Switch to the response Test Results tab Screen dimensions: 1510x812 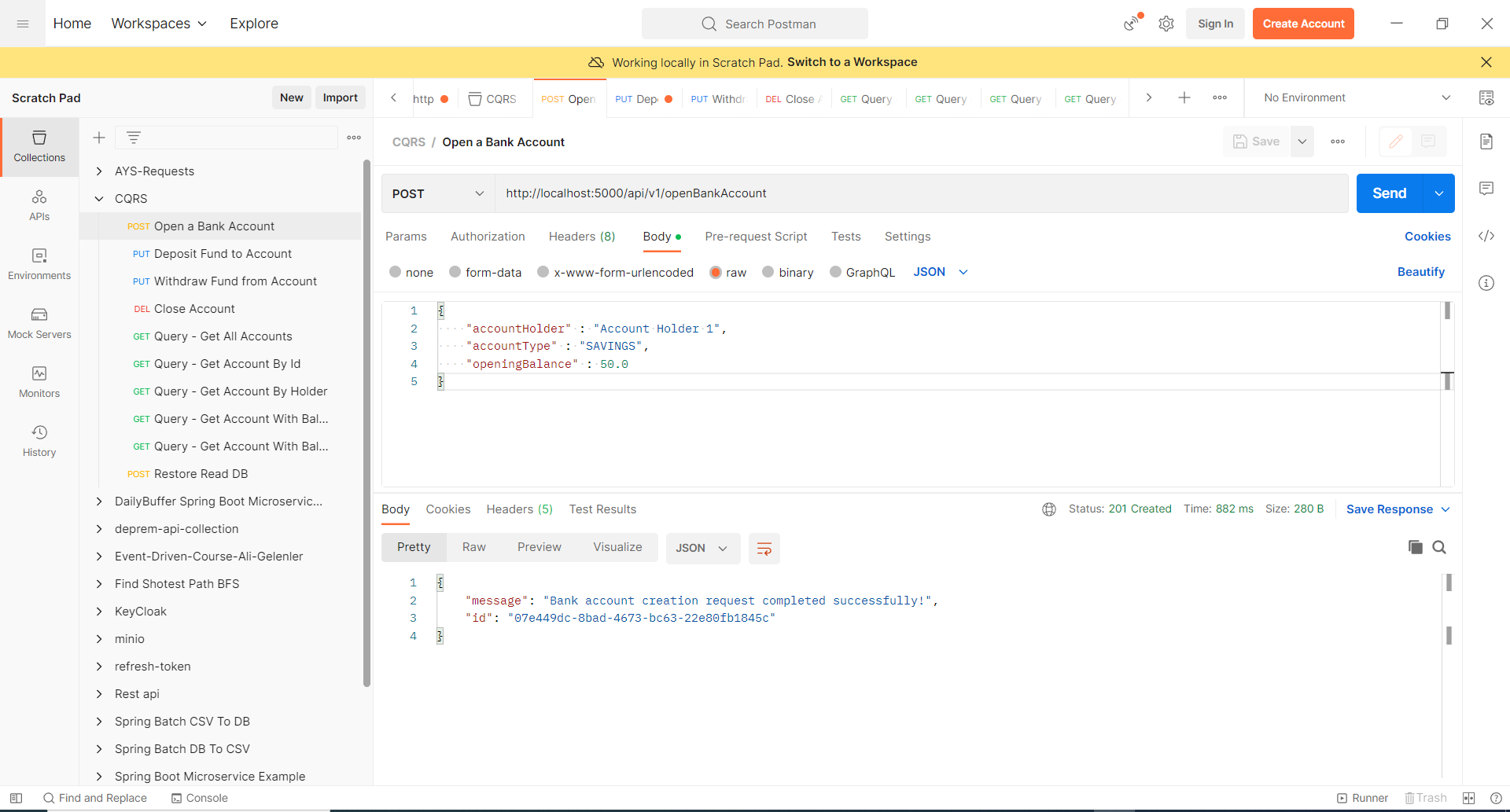602,509
